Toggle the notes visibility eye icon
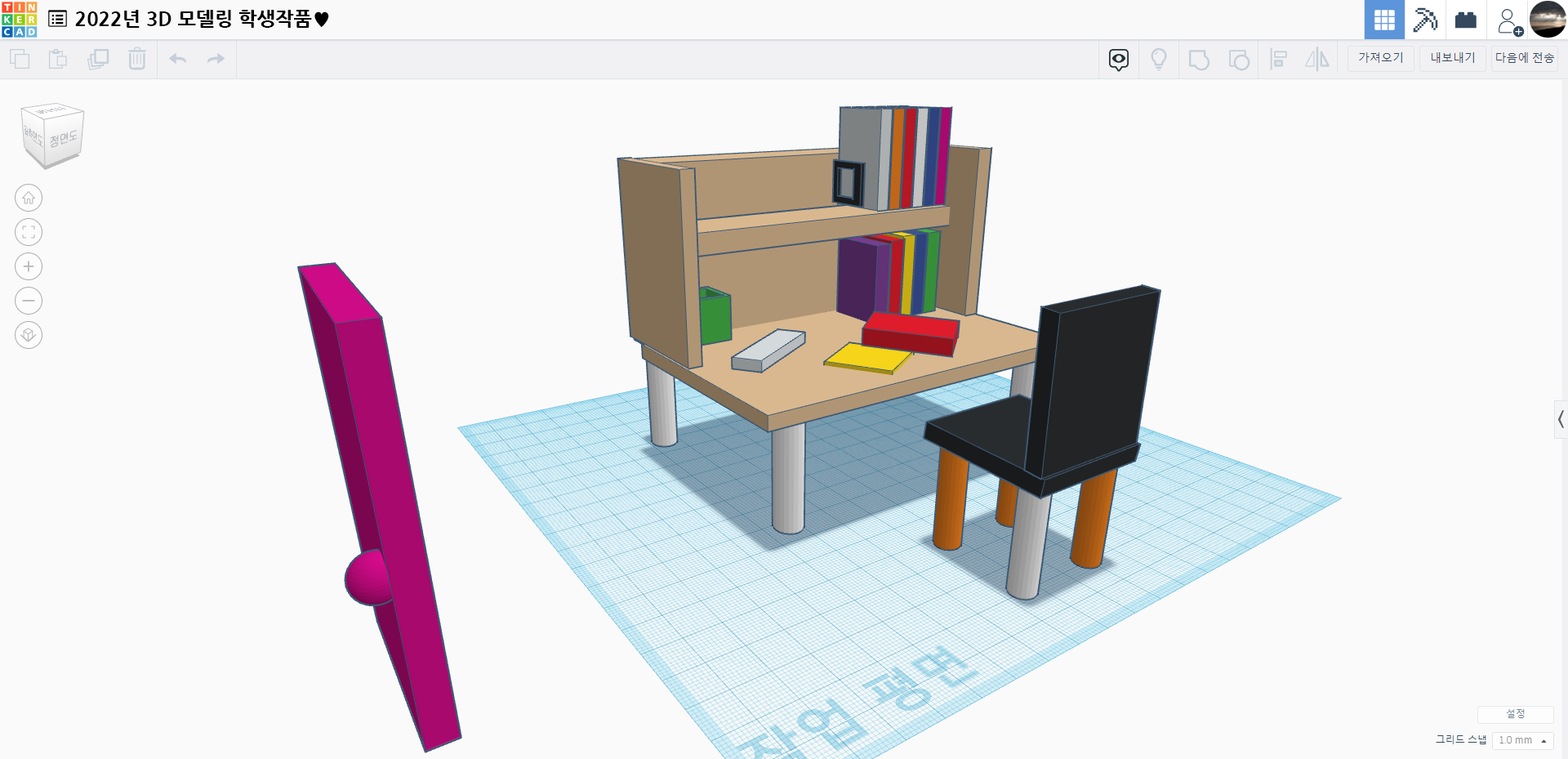This screenshot has height=759, width=1568. [x=1119, y=59]
